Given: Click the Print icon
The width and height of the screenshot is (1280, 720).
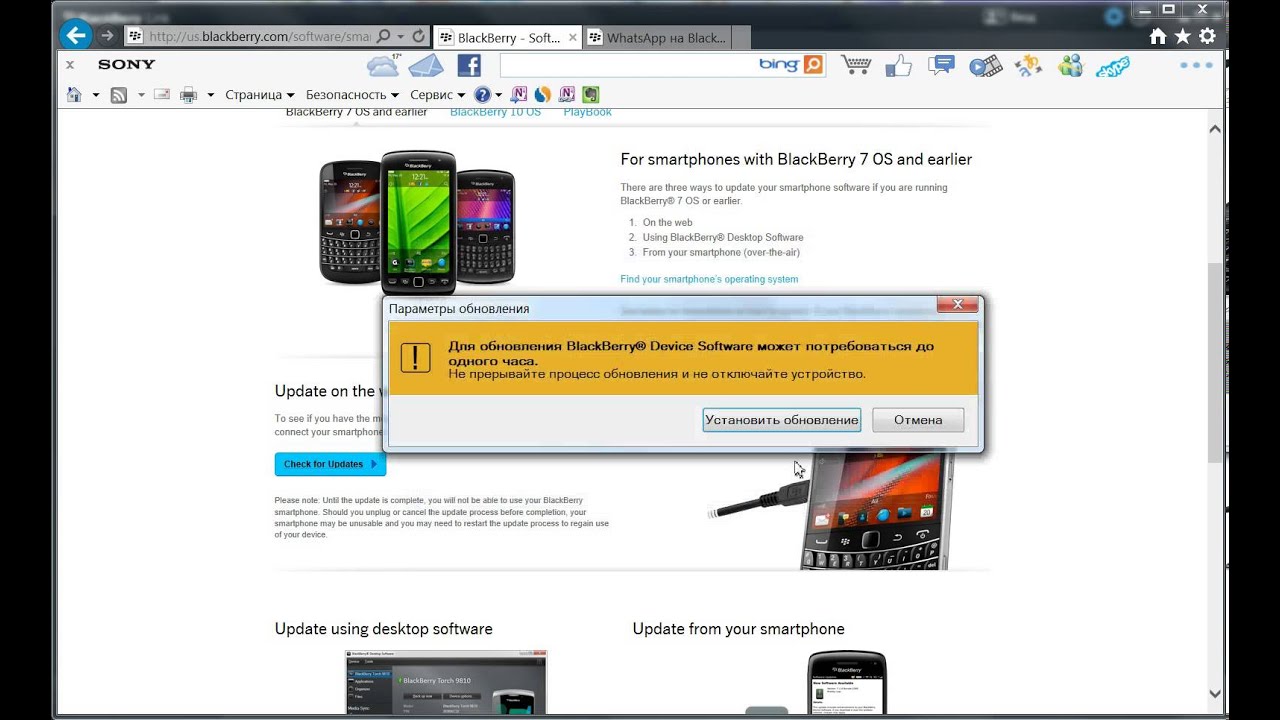Looking at the screenshot, I should tap(188, 95).
